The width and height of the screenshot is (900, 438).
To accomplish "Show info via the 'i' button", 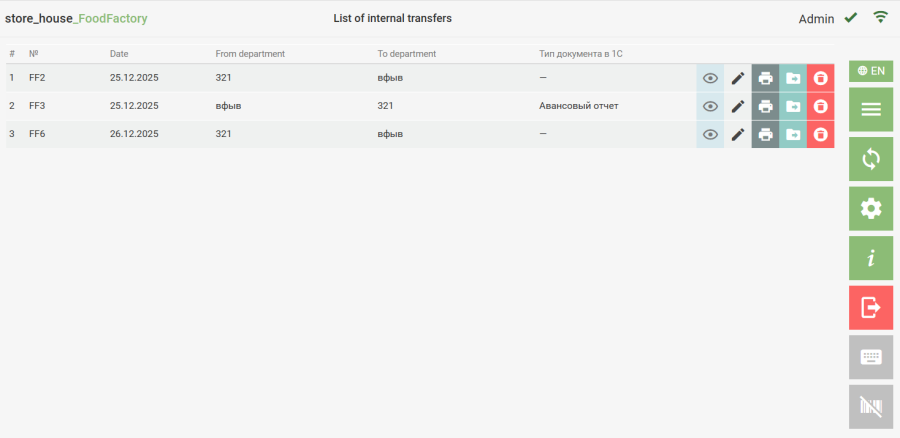I will (x=870, y=258).
